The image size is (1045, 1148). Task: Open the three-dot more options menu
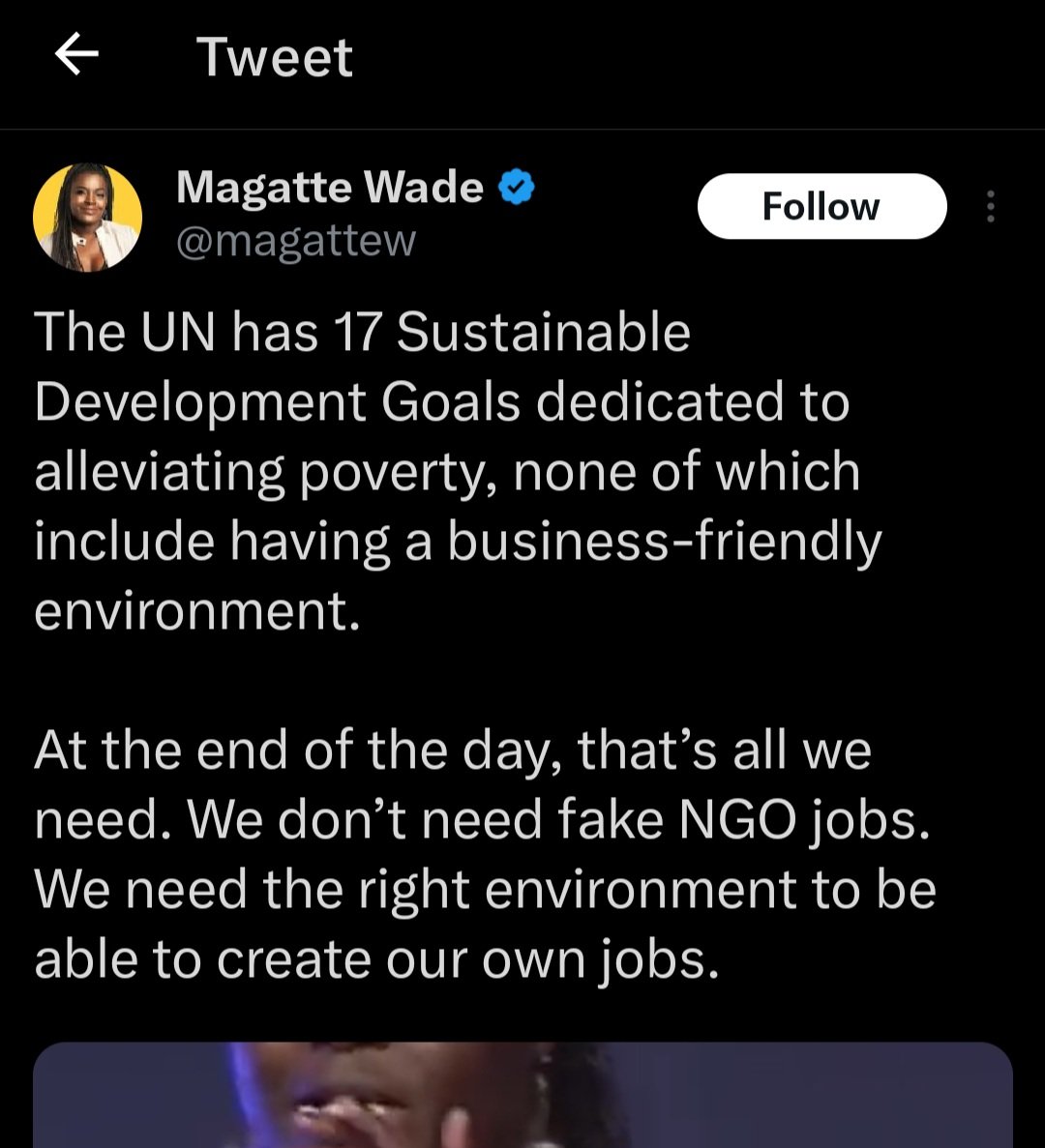pos(990,206)
